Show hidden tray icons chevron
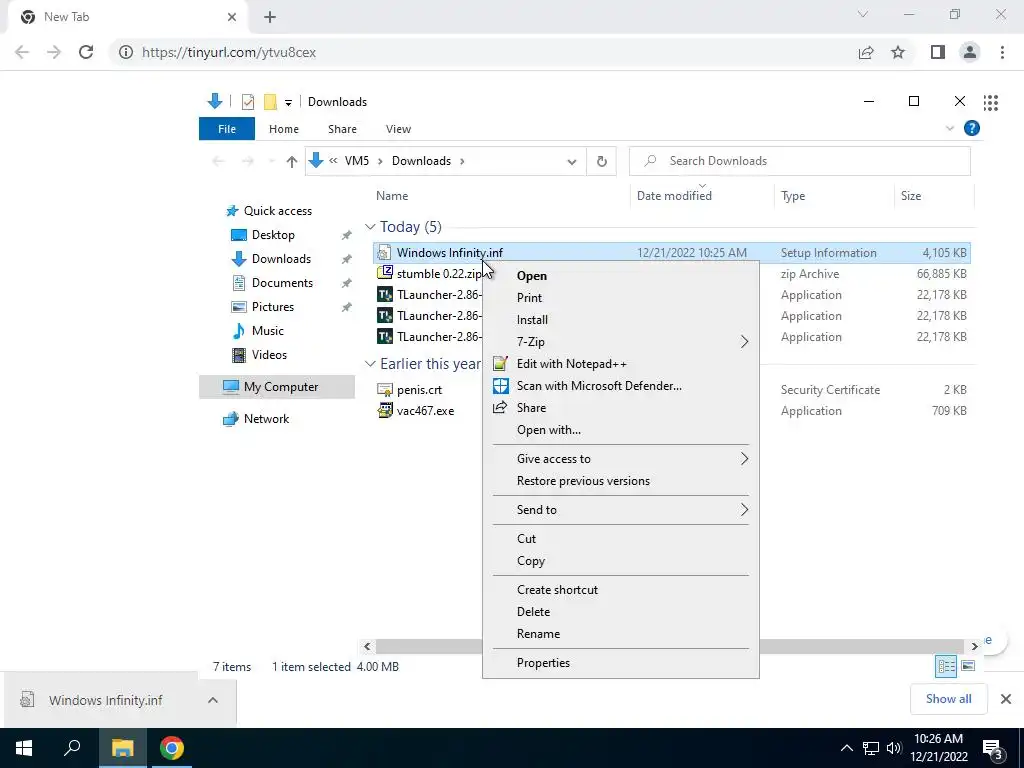 pyautogui.click(x=846, y=748)
